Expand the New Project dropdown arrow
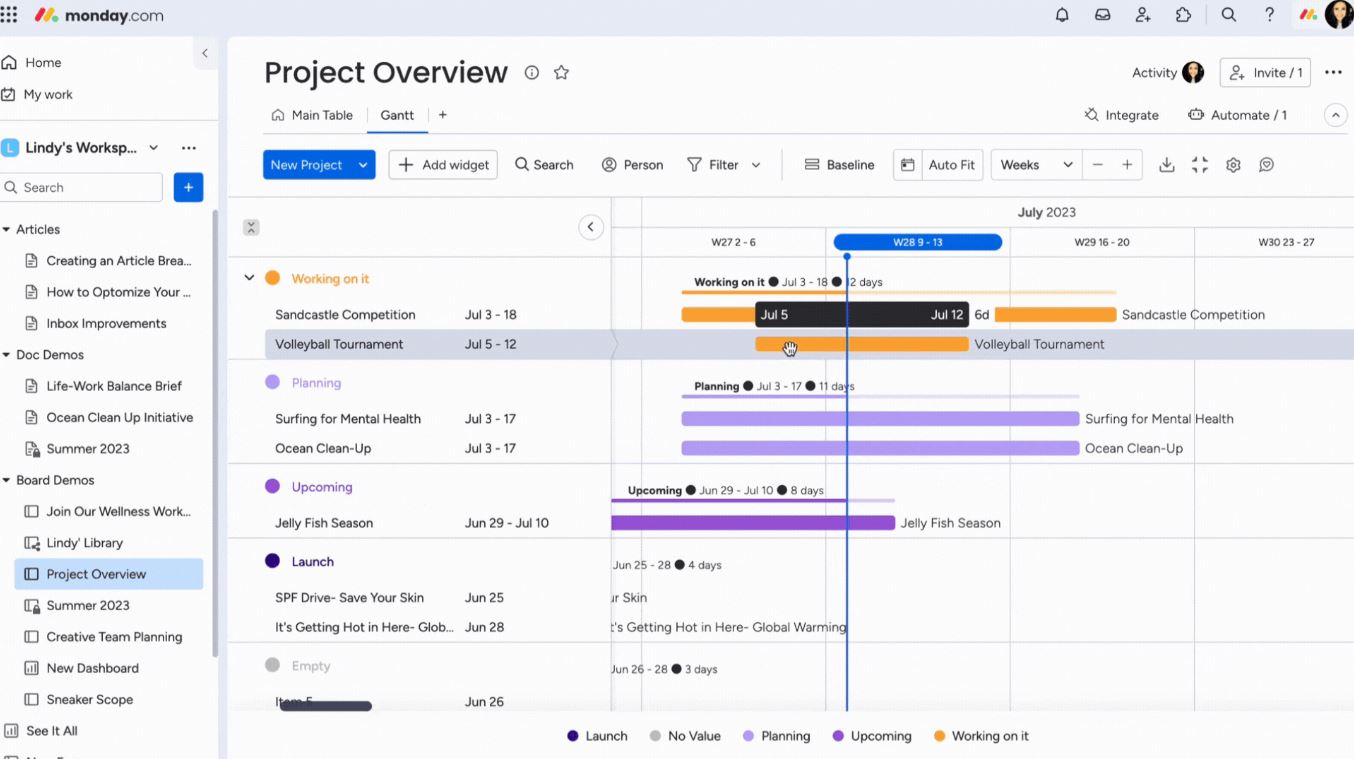The width and height of the screenshot is (1354, 759). click(x=363, y=165)
